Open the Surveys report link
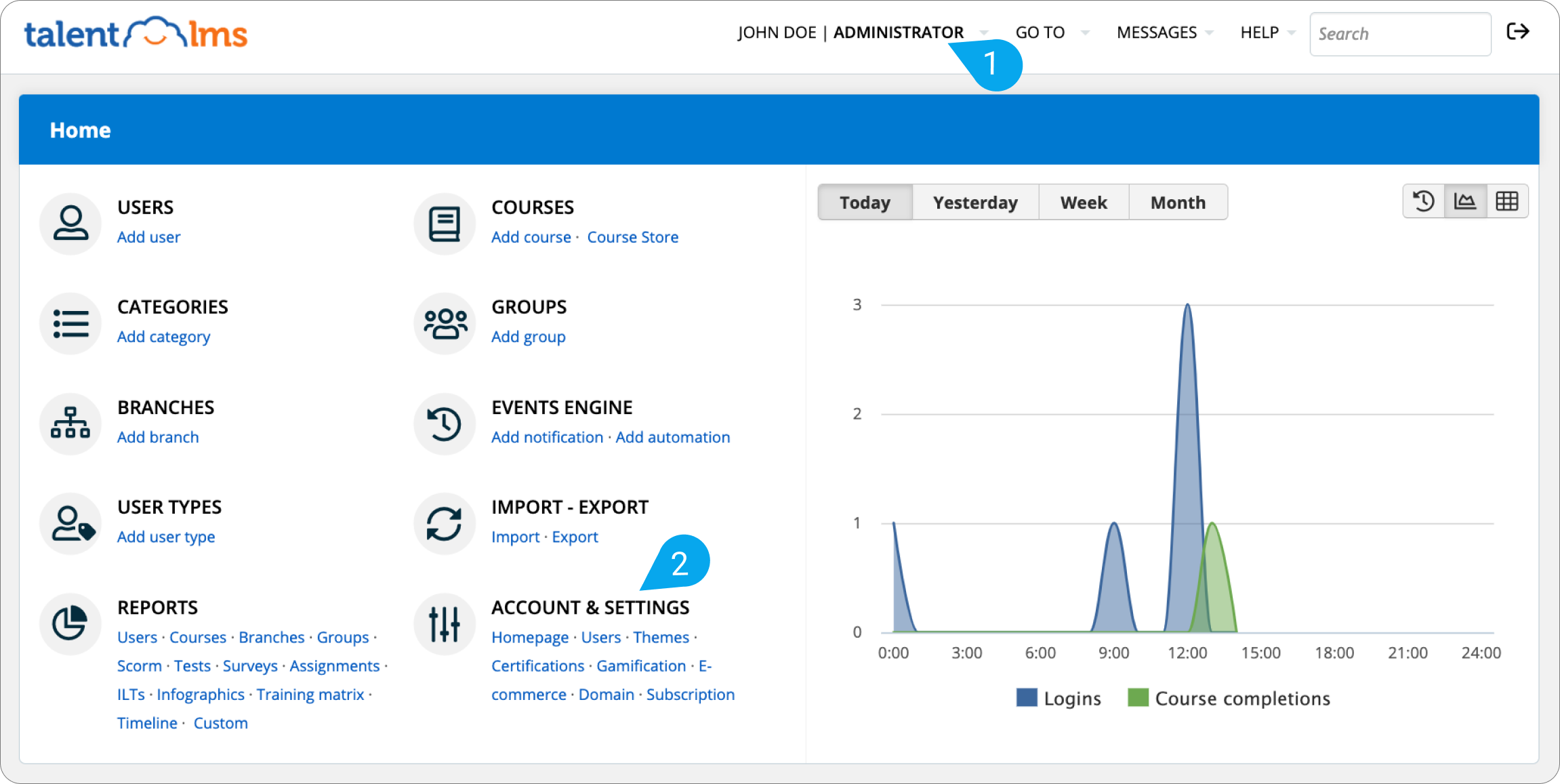Viewport: 1560px width, 784px height. tap(250, 666)
